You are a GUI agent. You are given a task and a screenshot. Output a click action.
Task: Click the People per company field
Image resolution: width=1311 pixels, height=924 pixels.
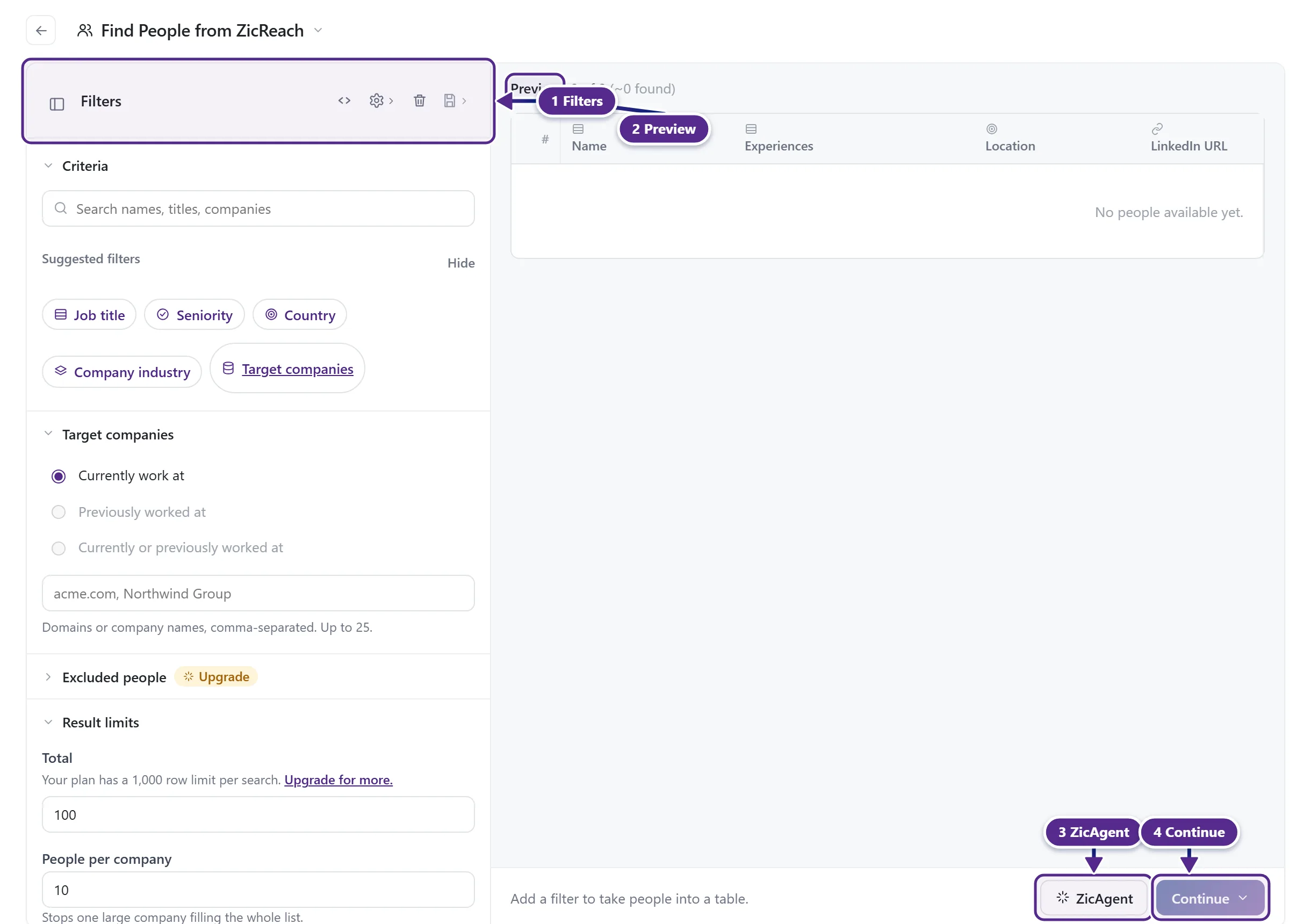pyautogui.click(x=258, y=890)
